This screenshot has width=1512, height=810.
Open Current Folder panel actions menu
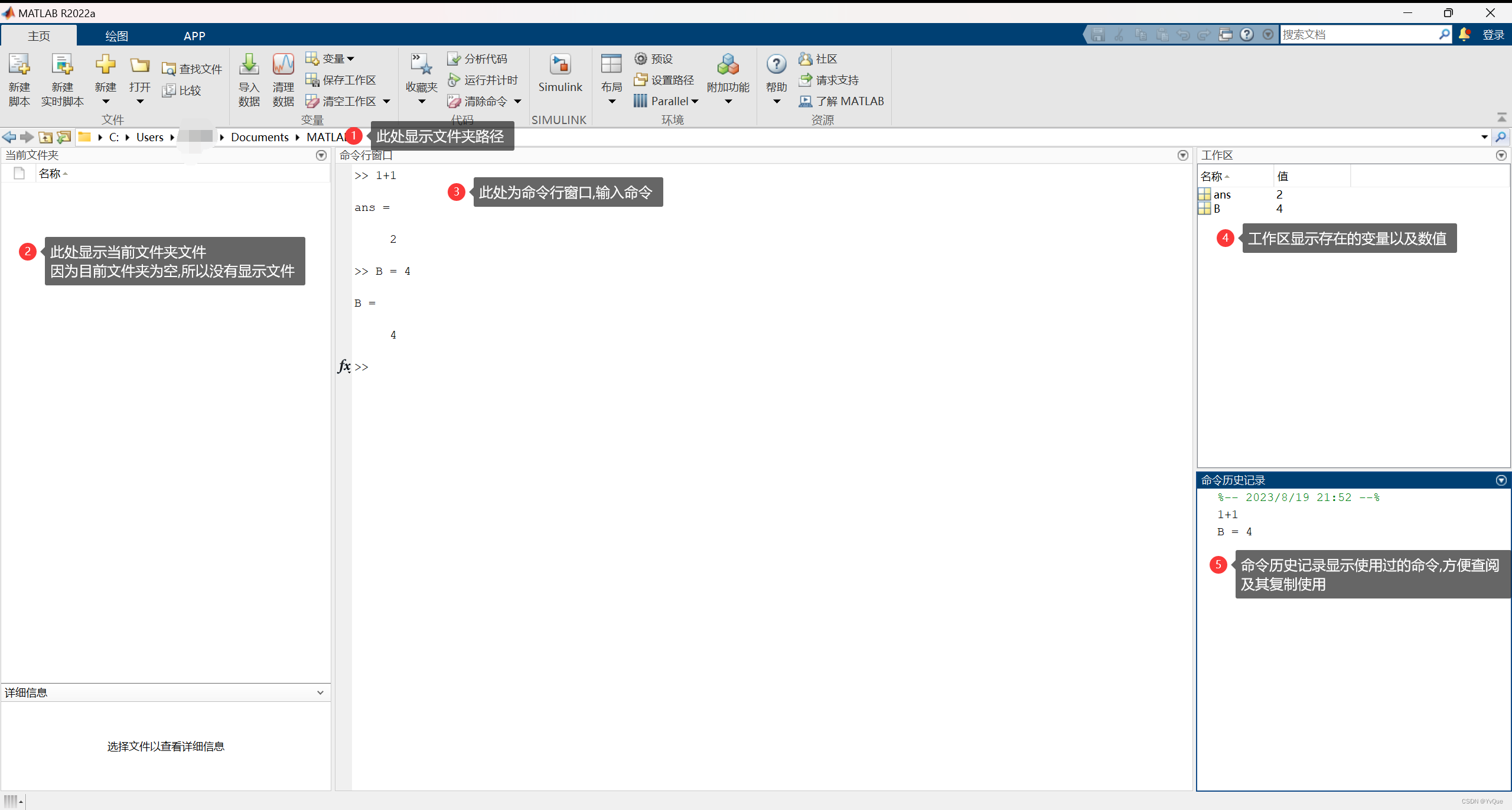point(321,155)
